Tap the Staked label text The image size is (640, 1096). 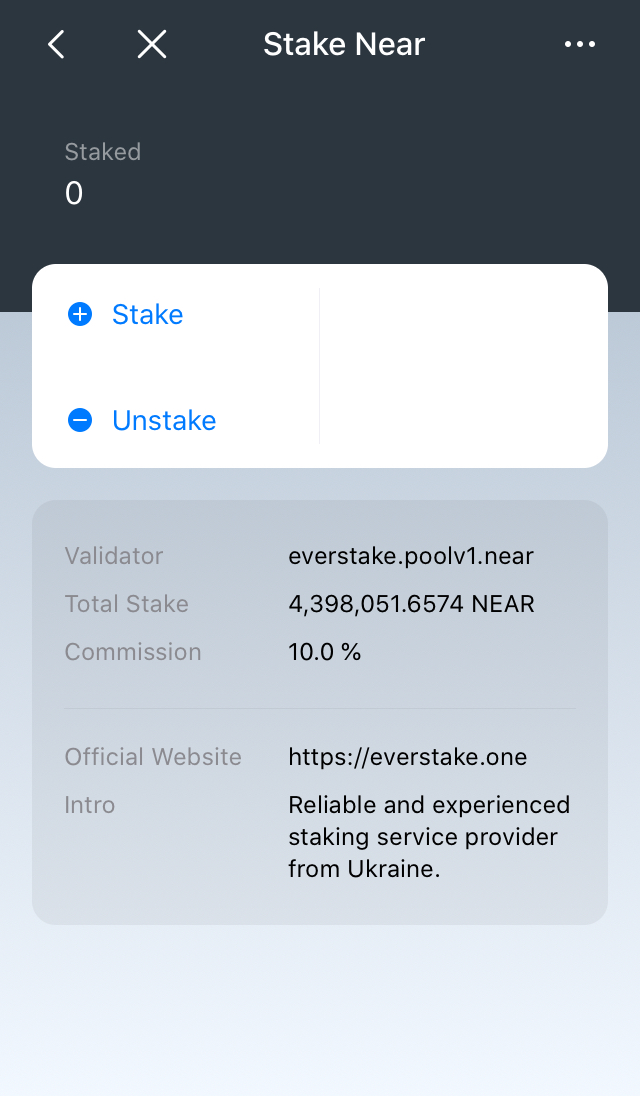[x=102, y=152]
